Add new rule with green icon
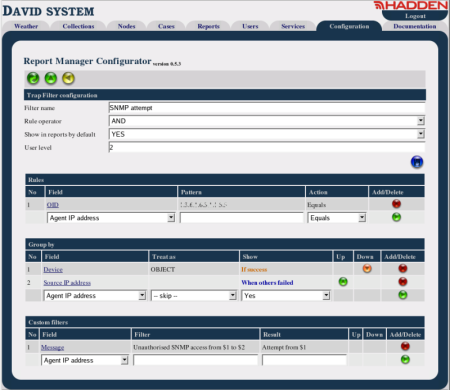The width and height of the screenshot is (450, 390). pos(396,217)
